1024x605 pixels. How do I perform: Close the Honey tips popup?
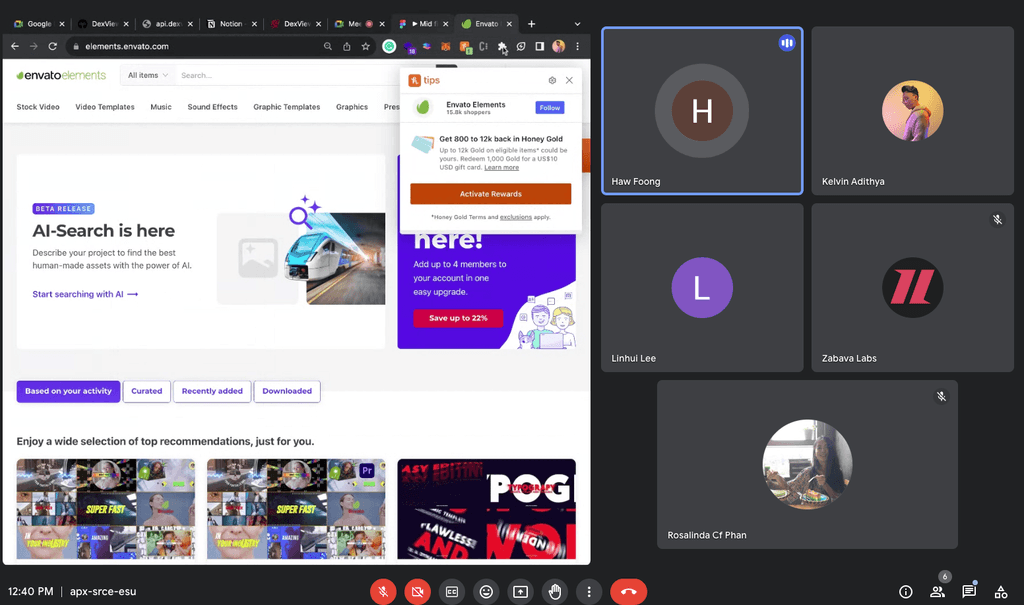click(x=569, y=80)
